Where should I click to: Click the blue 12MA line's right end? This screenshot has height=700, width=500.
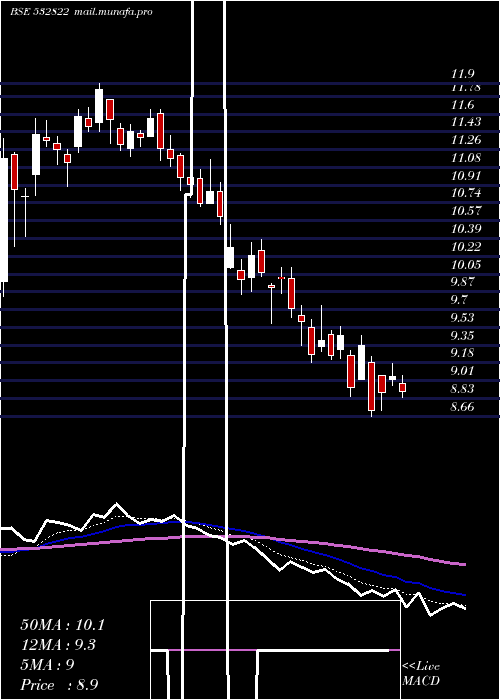tap(464, 595)
